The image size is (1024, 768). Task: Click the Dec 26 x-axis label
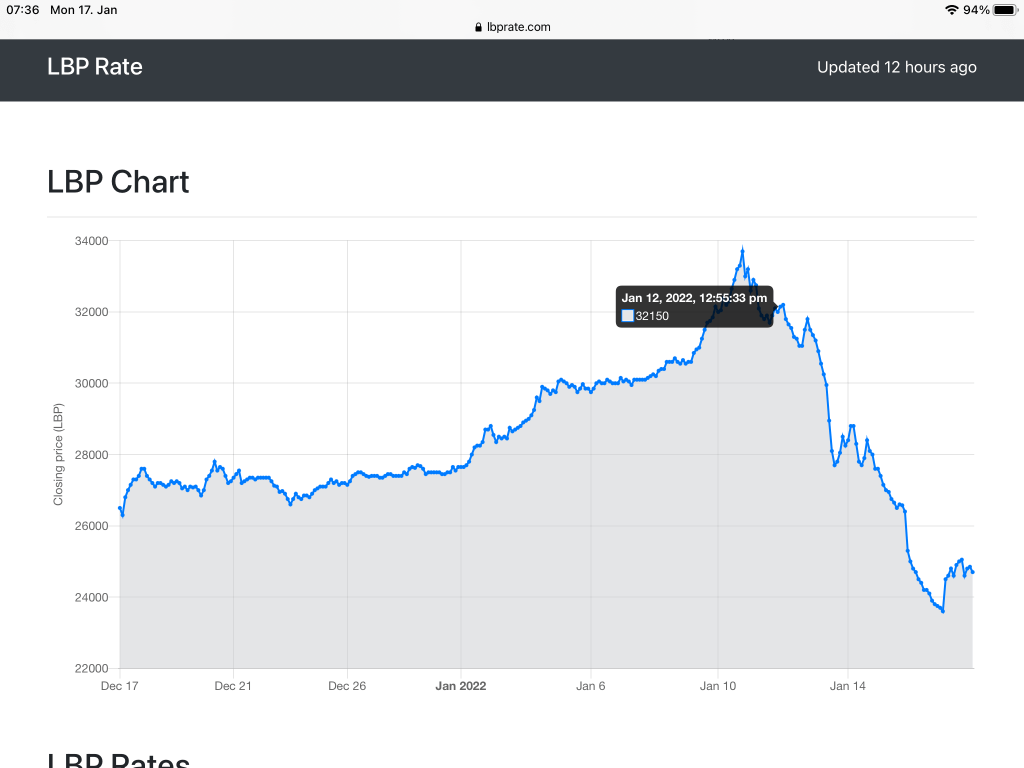tap(346, 686)
